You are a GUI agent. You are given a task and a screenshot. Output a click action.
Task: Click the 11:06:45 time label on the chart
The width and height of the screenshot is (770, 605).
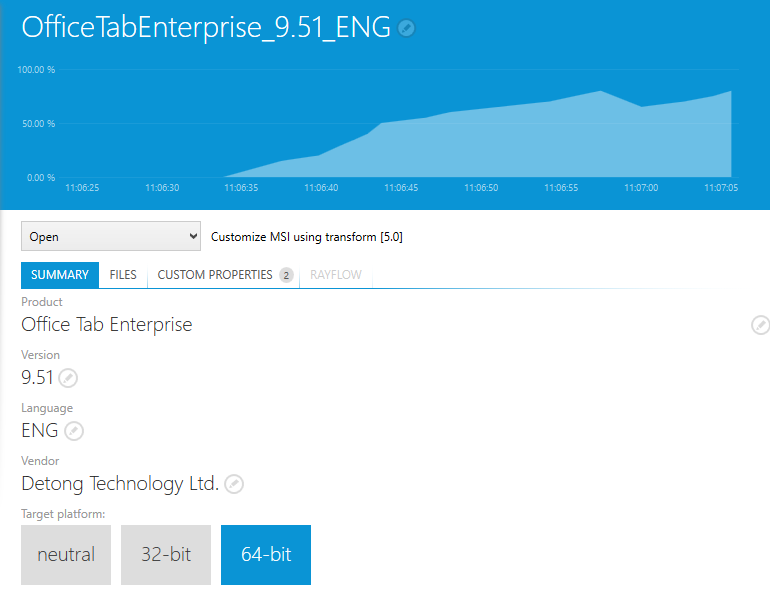tap(401, 187)
